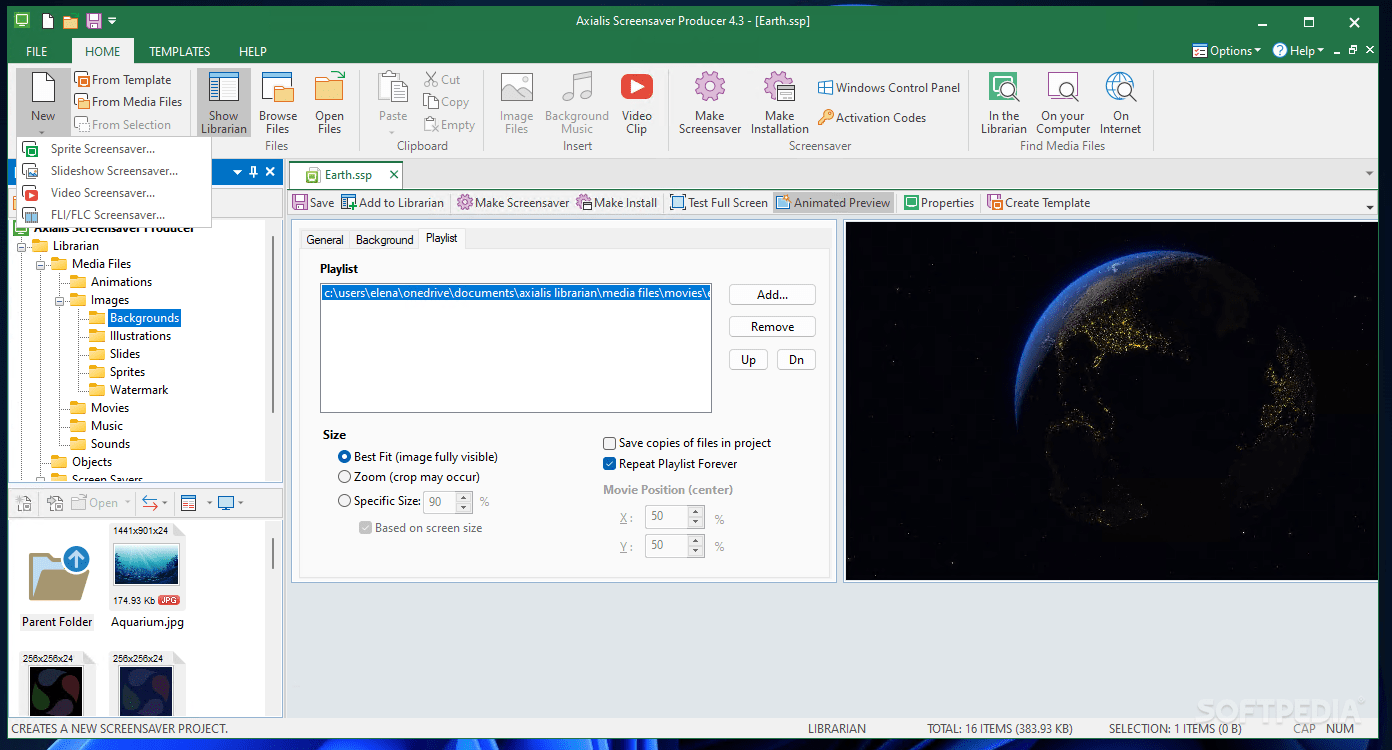Click Make Installation in the ribbon
Viewport: 1392px width, 750px height.
(780, 102)
